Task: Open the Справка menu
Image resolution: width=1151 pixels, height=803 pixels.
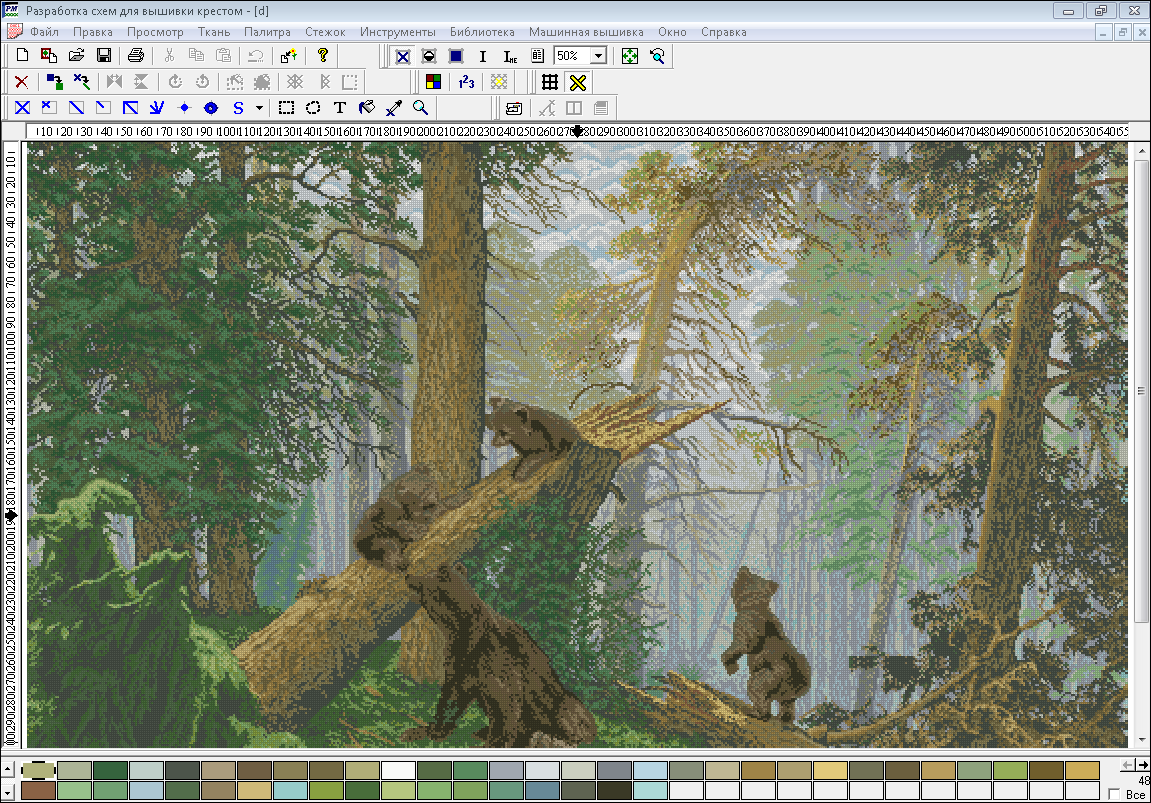Action: pos(723,32)
